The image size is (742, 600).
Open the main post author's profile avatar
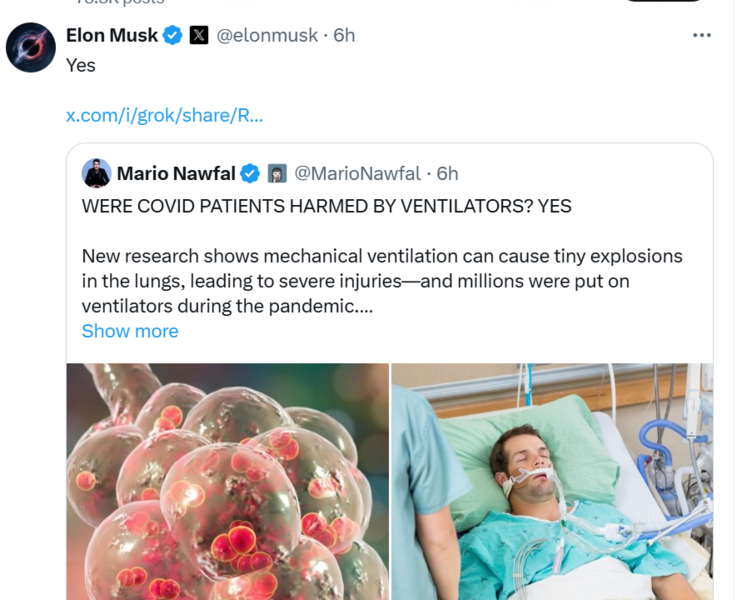coord(31,47)
